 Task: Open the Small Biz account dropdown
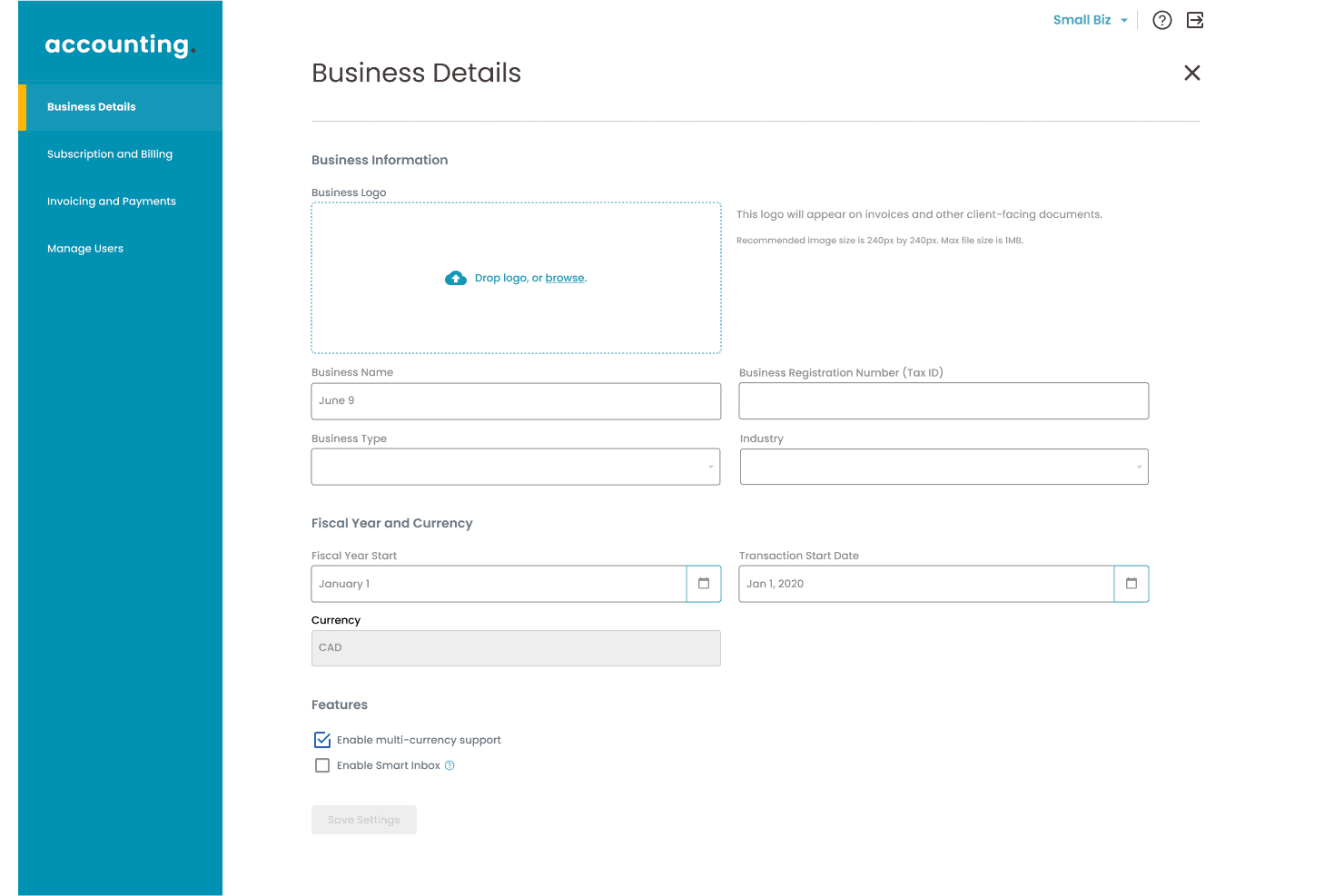[1090, 20]
